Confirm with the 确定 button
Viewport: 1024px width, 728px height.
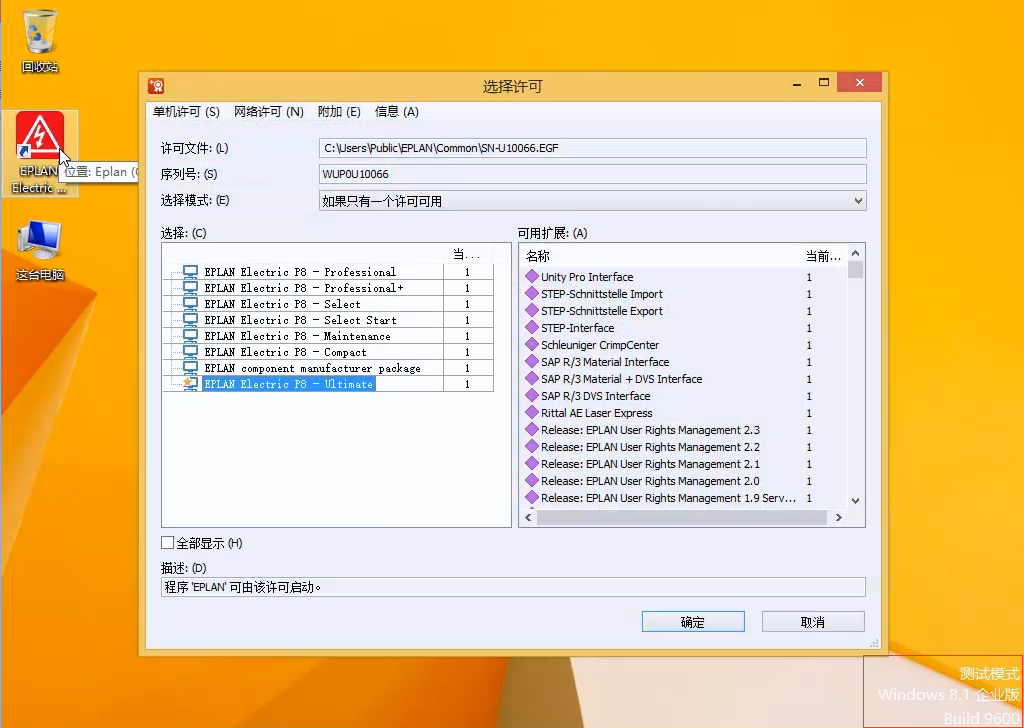tap(693, 622)
